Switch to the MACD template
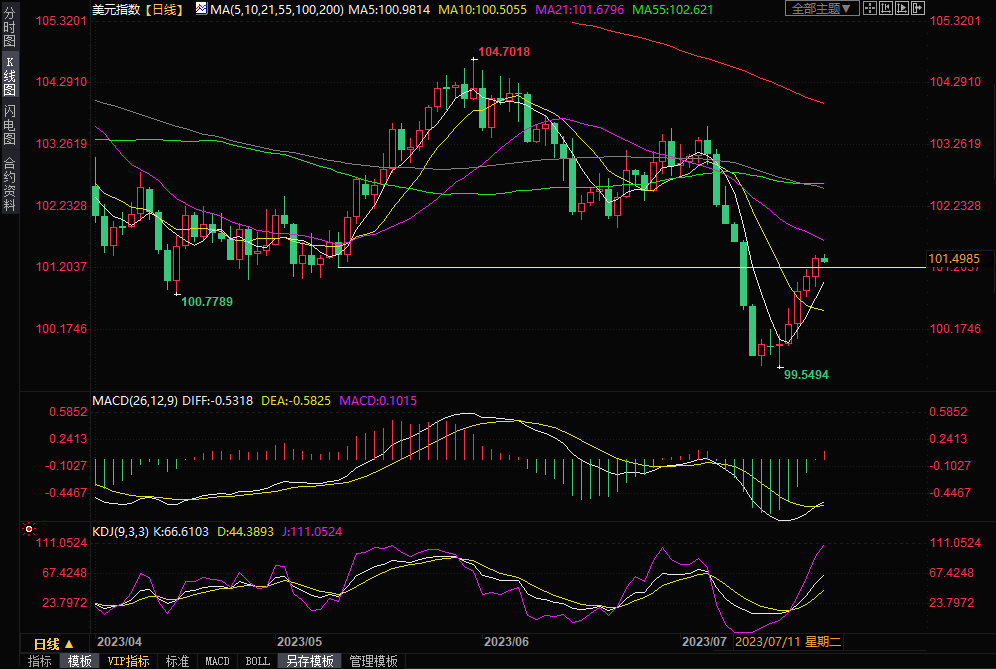The width and height of the screenshot is (996, 669). point(217,661)
